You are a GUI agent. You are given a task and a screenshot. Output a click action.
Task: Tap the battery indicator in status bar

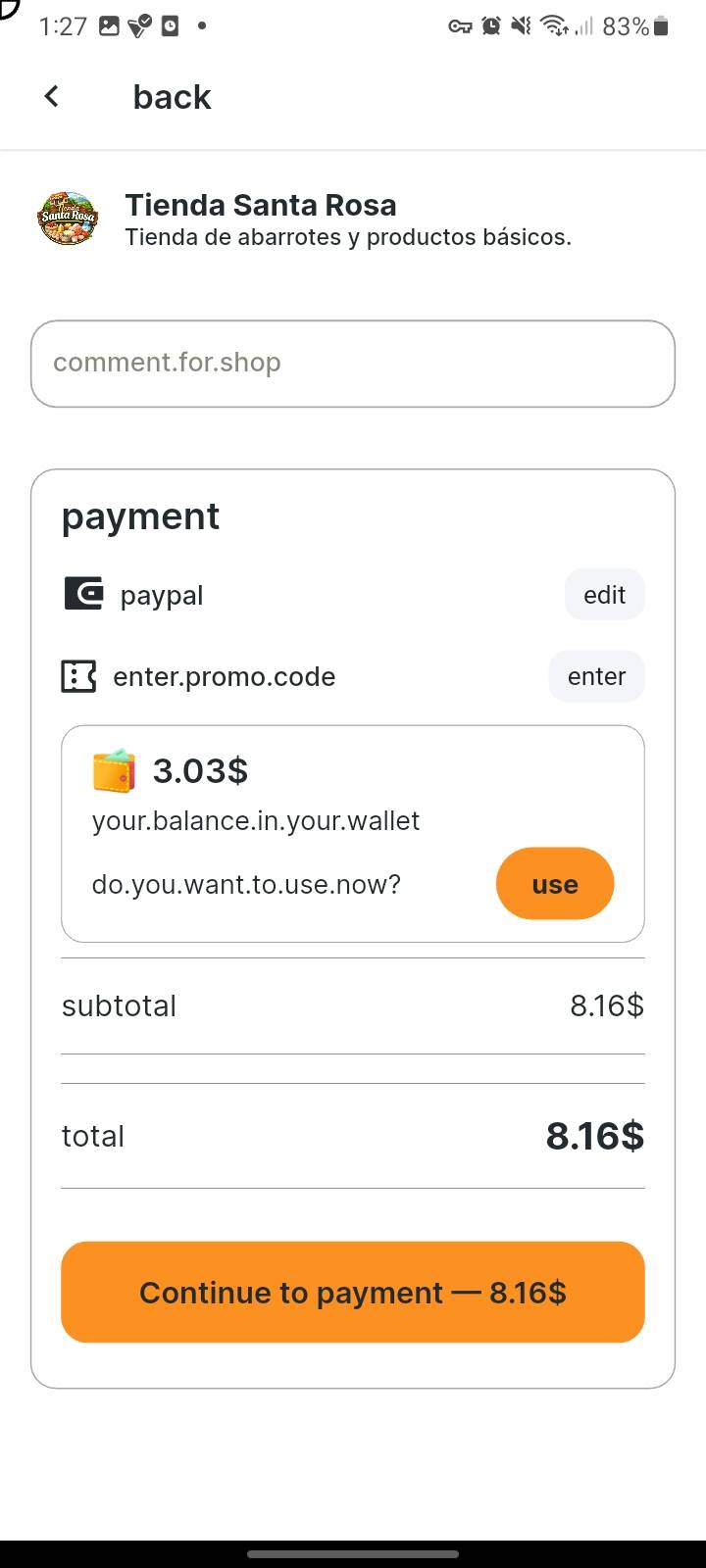(660, 26)
